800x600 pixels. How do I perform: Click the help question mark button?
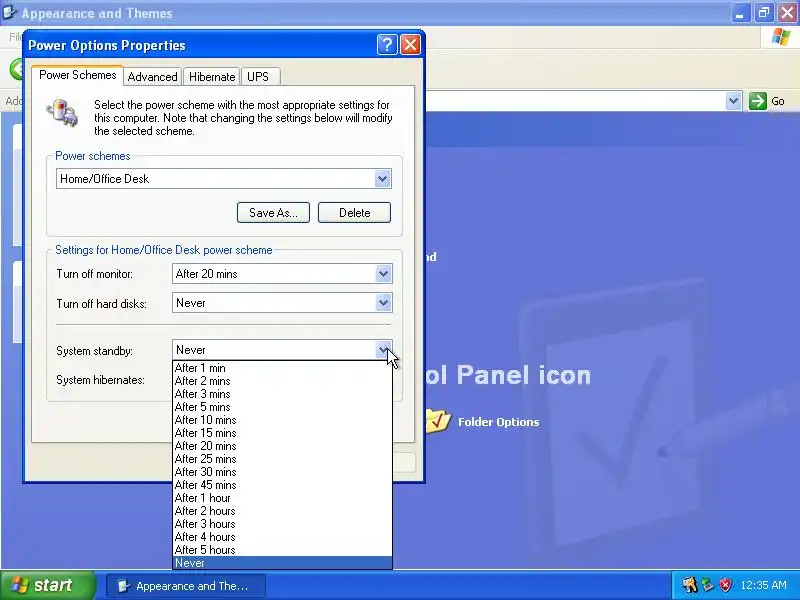(x=387, y=45)
